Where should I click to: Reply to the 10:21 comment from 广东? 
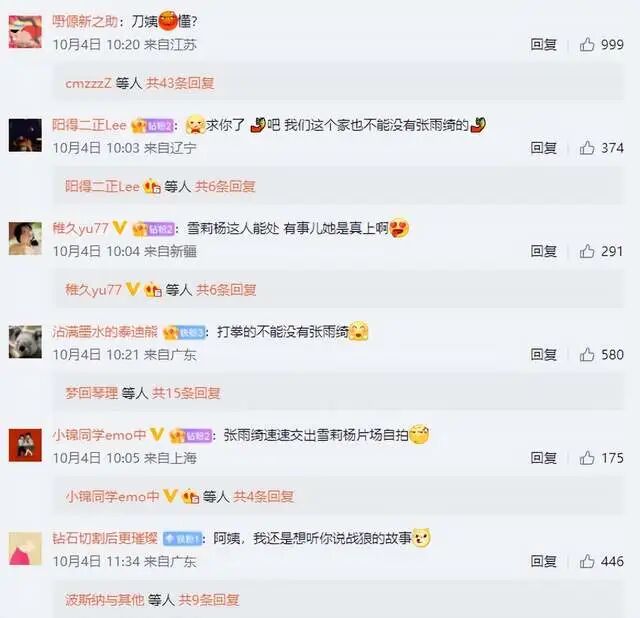[x=543, y=354]
